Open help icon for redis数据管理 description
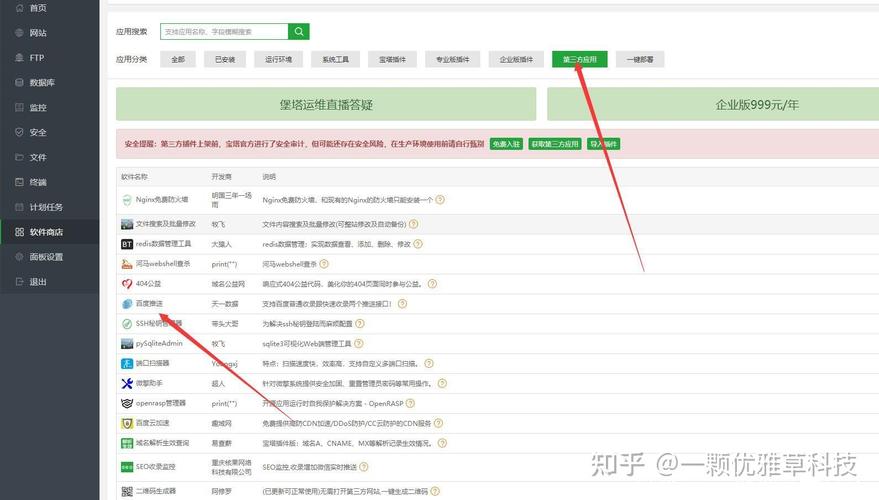 [418, 244]
